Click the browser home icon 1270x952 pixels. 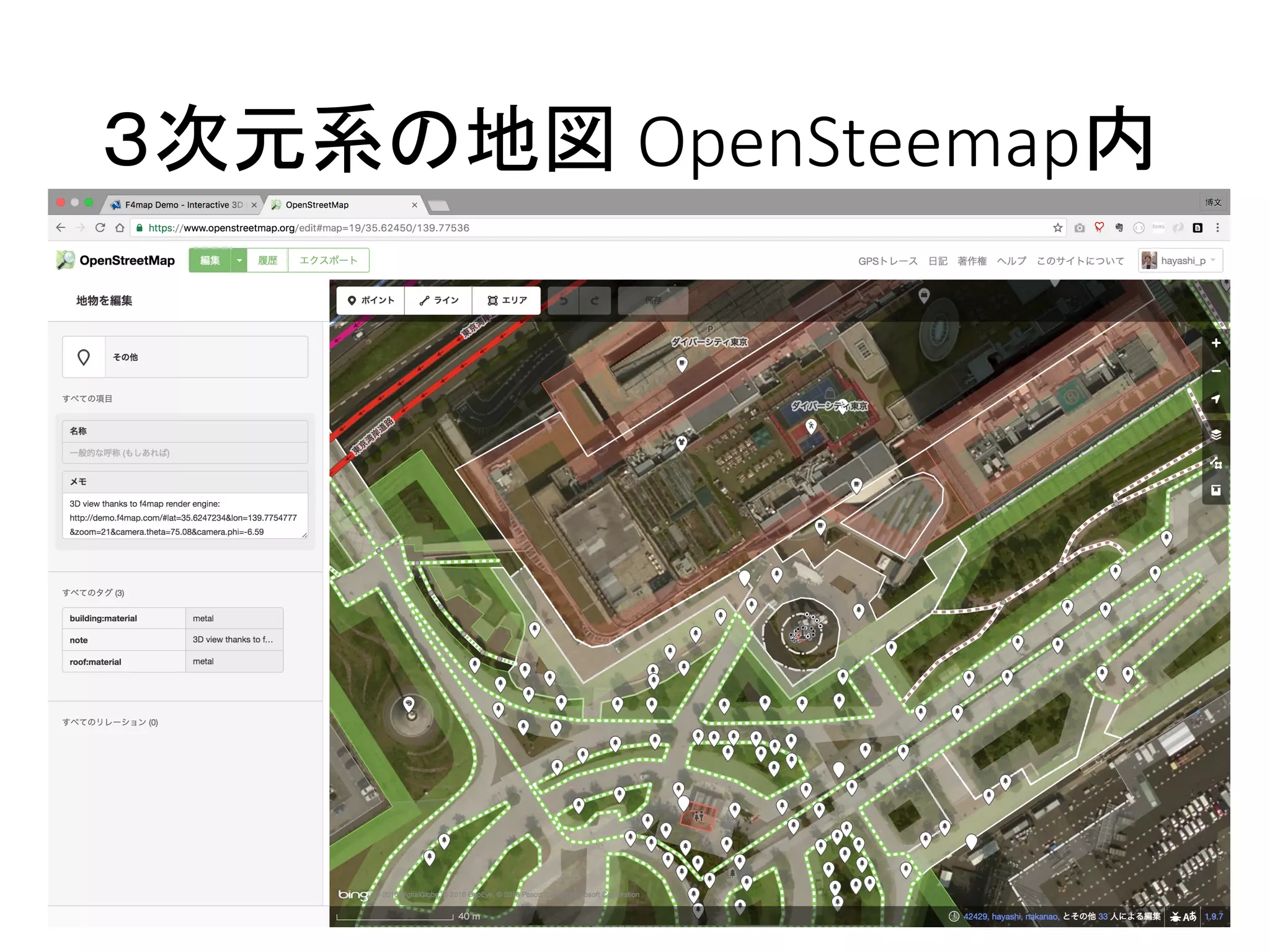(120, 227)
